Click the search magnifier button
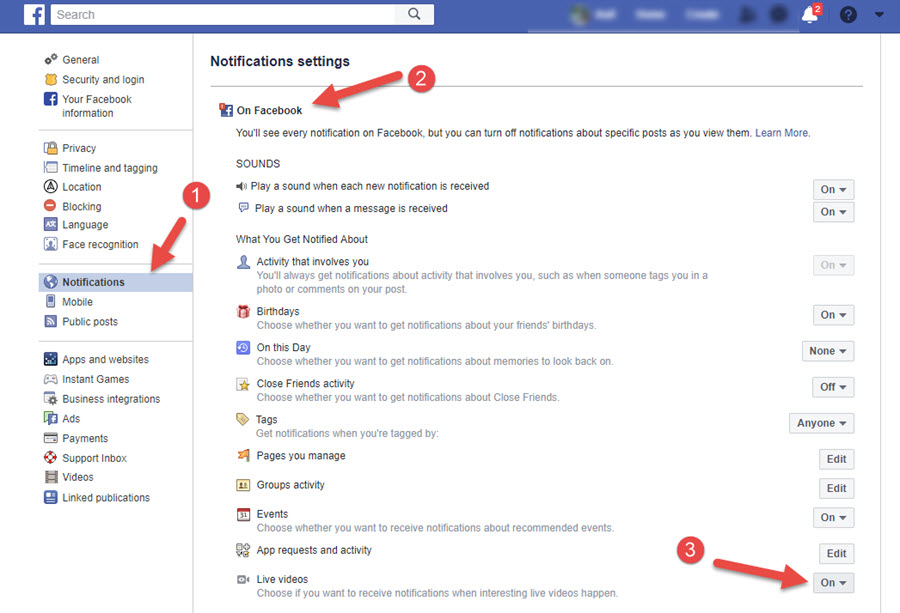 pos(414,14)
